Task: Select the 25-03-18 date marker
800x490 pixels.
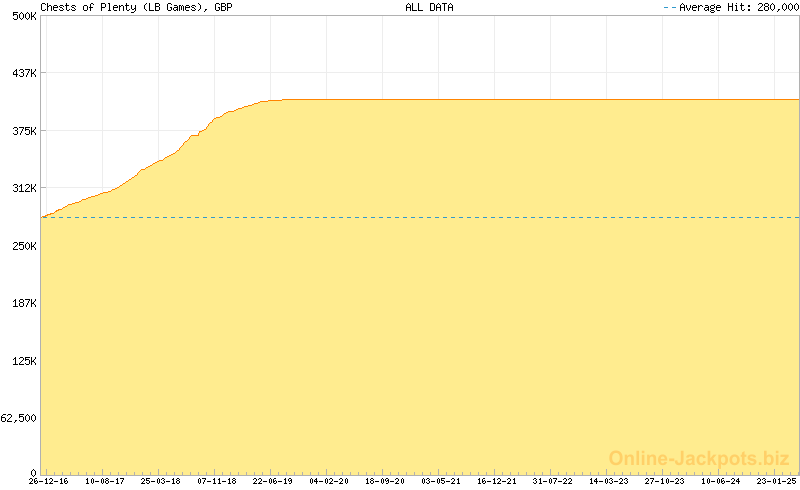Action: 160,481
